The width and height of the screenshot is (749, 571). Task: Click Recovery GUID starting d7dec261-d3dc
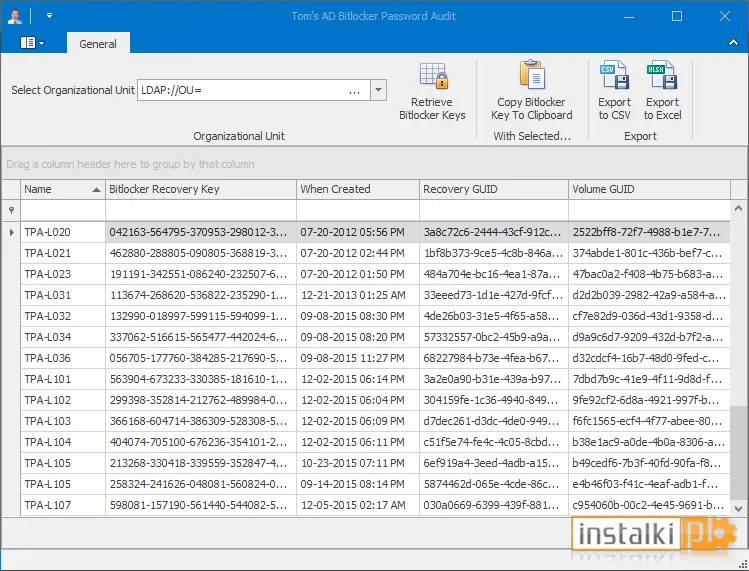pos(494,421)
